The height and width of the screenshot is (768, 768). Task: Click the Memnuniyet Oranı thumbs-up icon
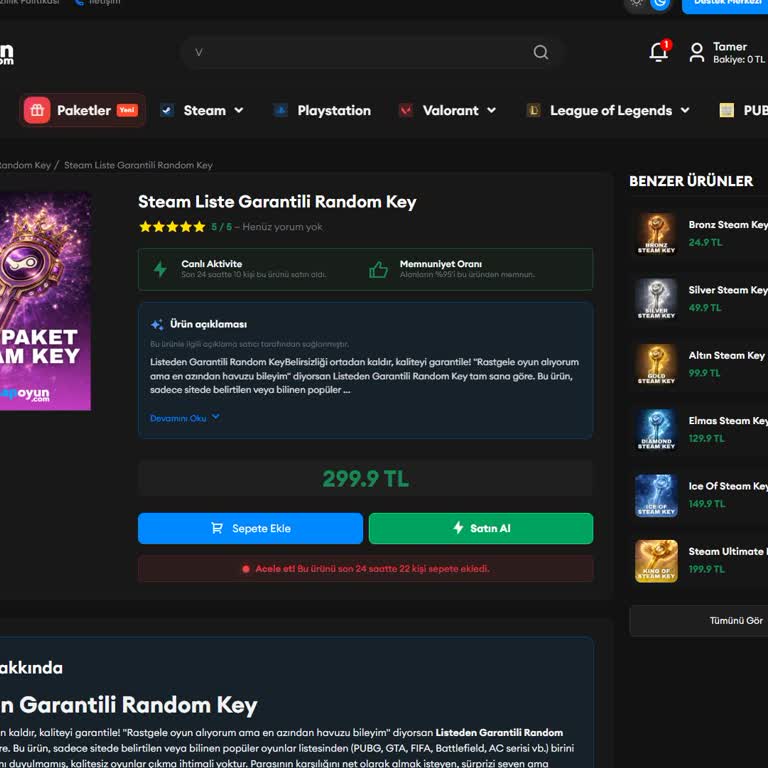point(378,269)
